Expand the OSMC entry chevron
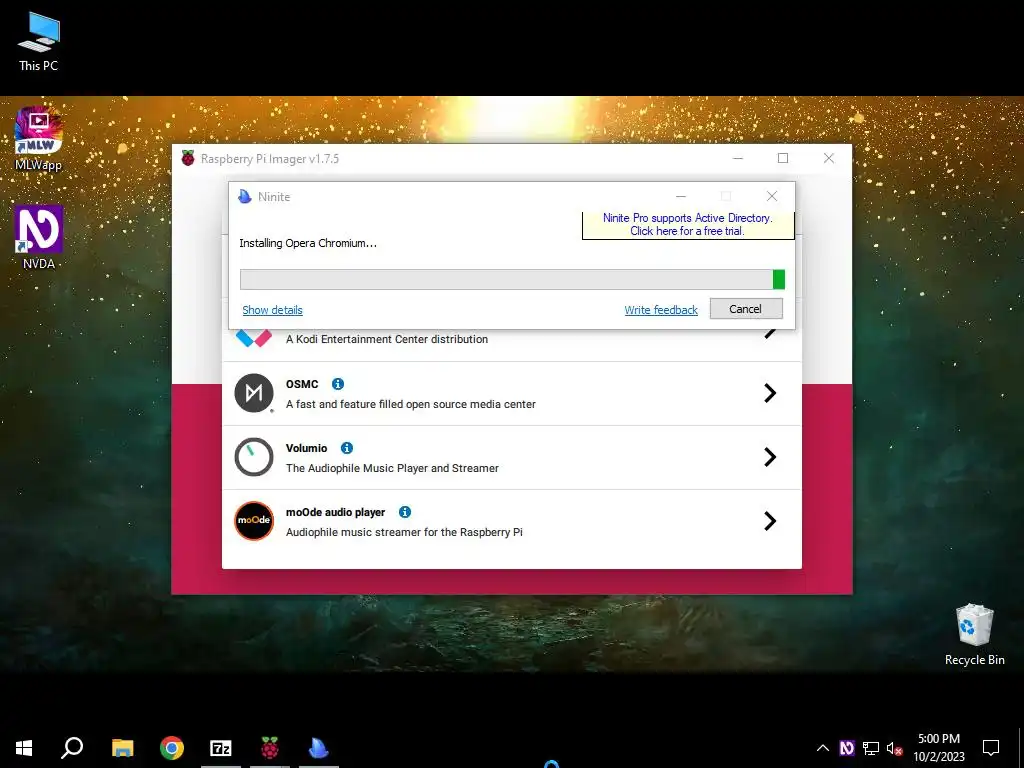This screenshot has width=1024, height=768. 770,393
